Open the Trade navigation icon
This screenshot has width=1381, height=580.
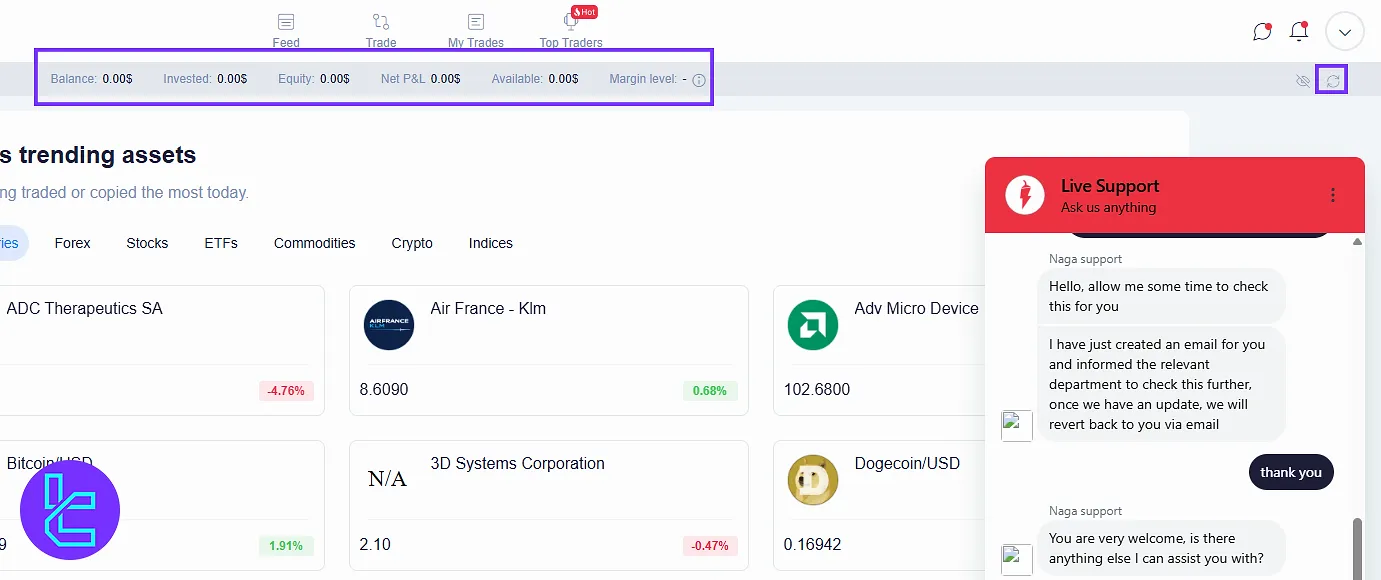pyautogui.click(x=381, y=23)
